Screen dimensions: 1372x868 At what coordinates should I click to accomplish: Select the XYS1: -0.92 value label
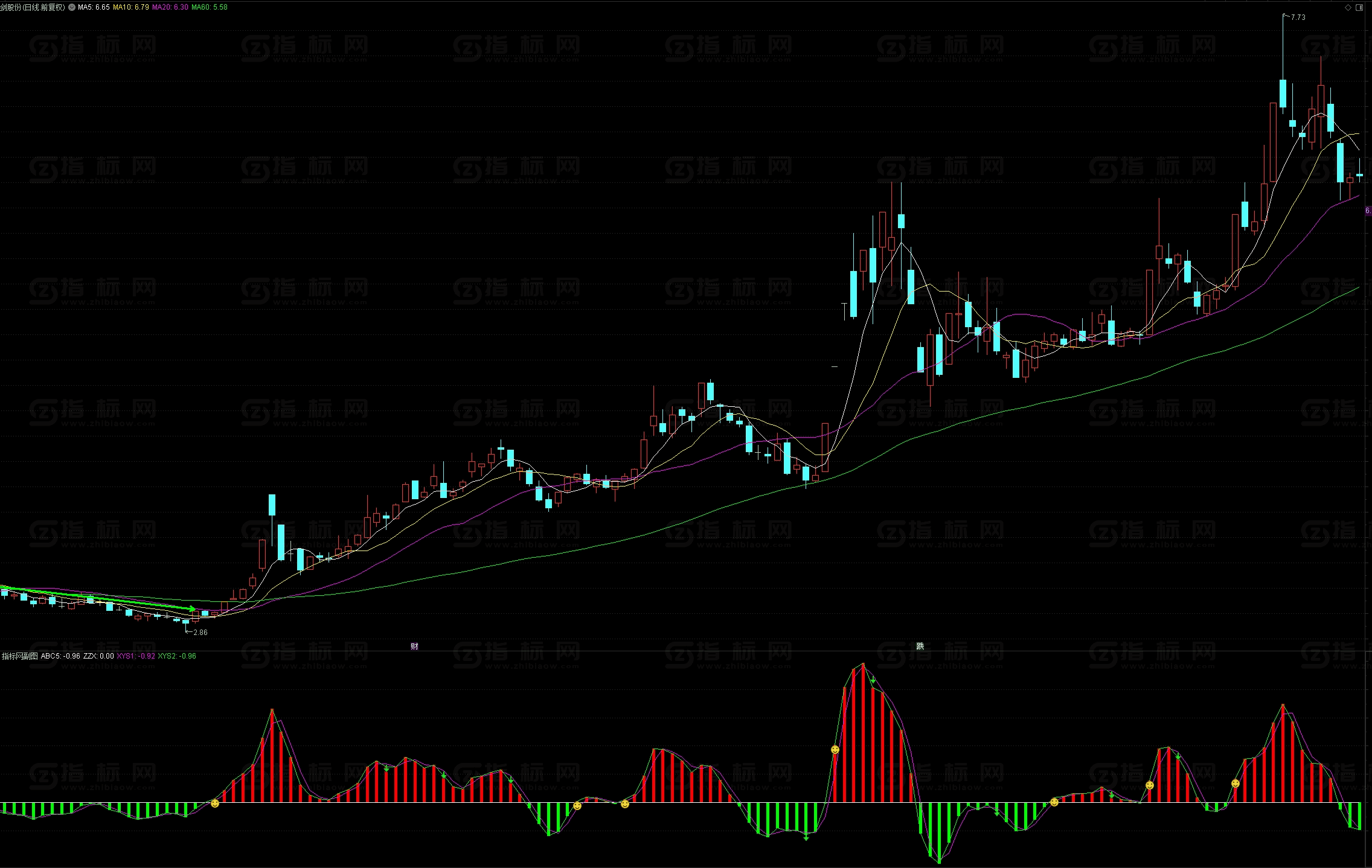pyautogui.click(x=136, y=656)
